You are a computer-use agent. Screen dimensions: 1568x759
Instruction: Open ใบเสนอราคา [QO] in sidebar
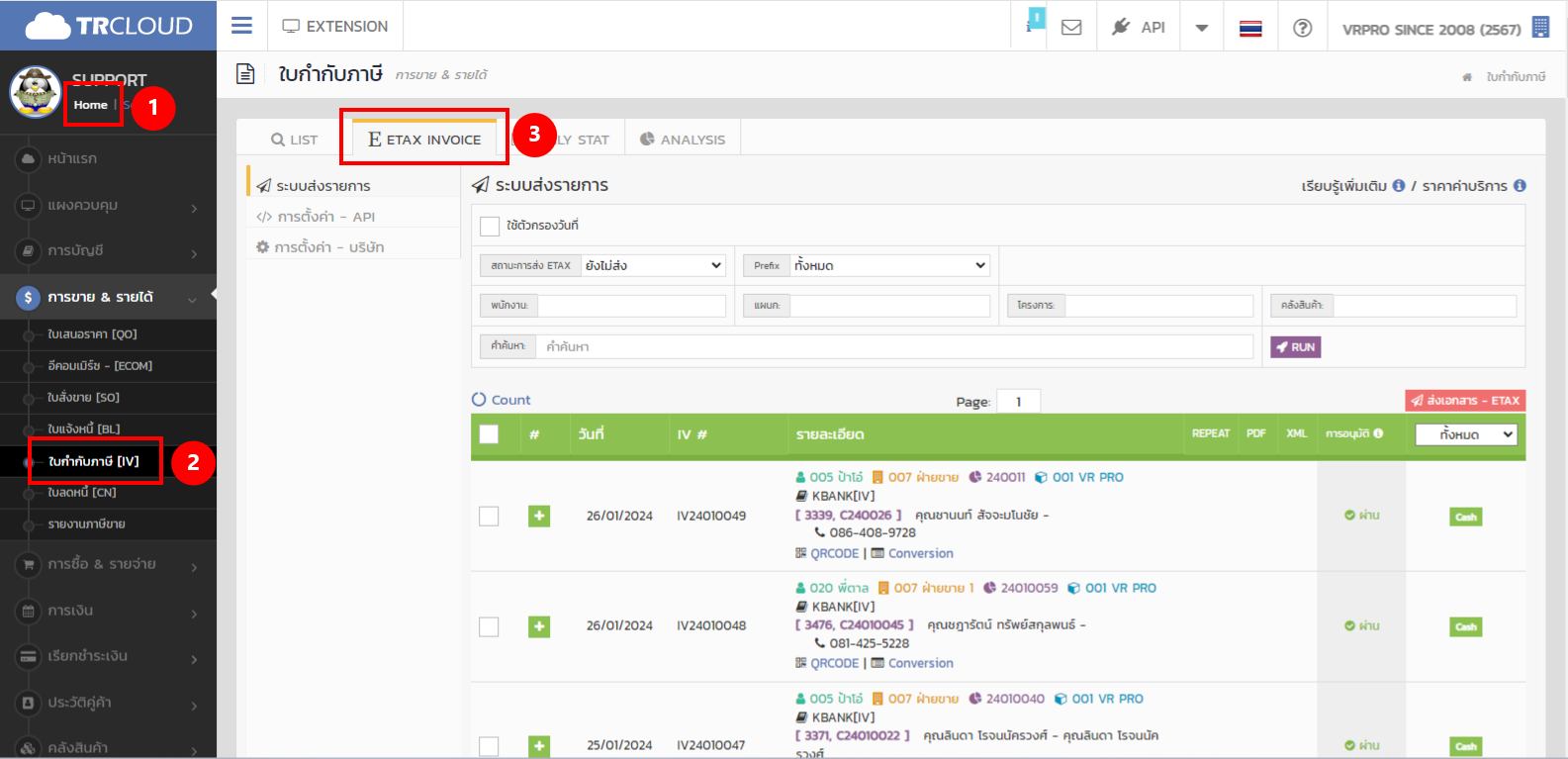pyautogui.click(x=92, y=334)
